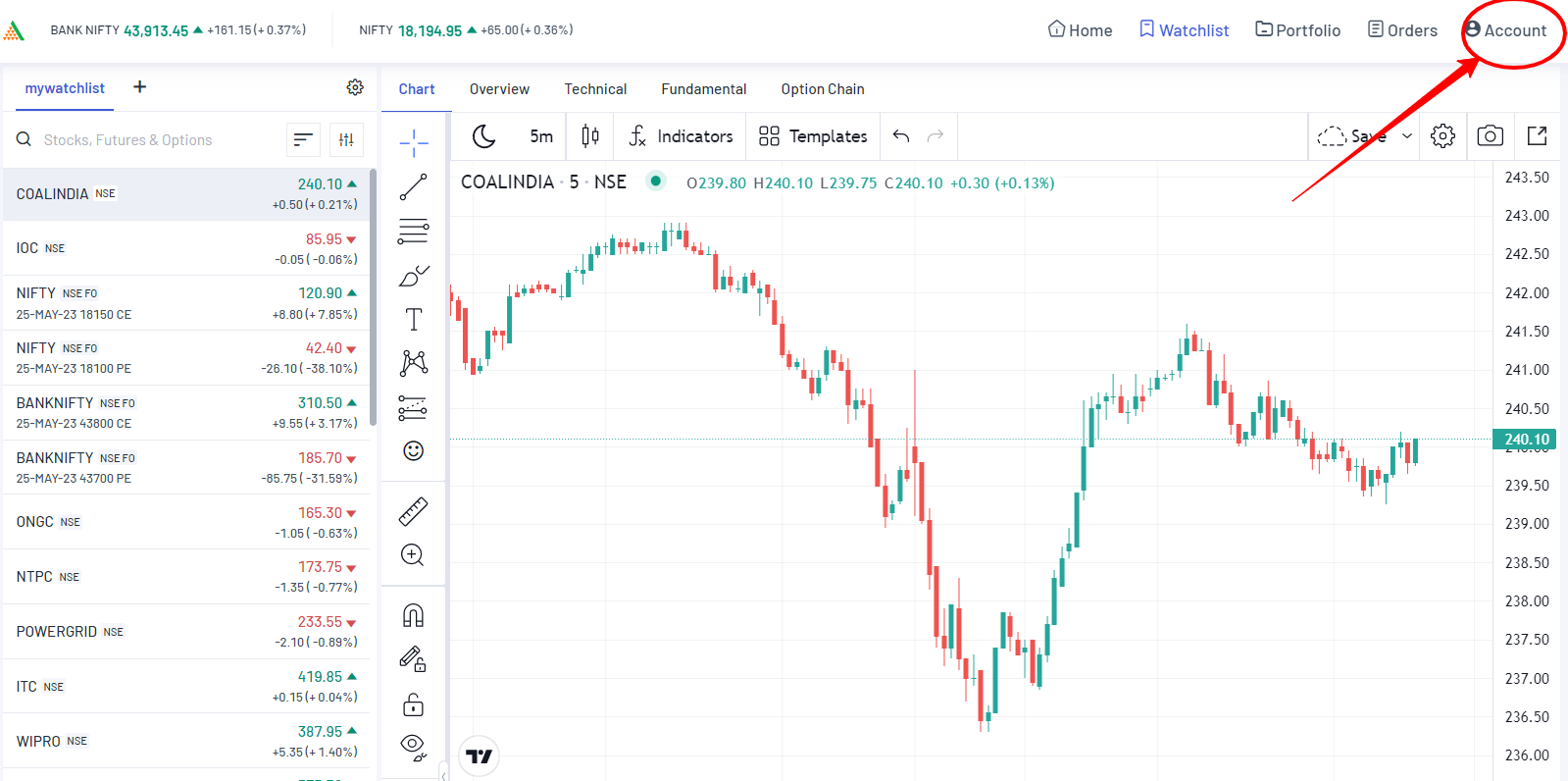This screenshot has width=1568, height=781.
Task: Open the Fundamental tab
Action: tap(703, 89)
